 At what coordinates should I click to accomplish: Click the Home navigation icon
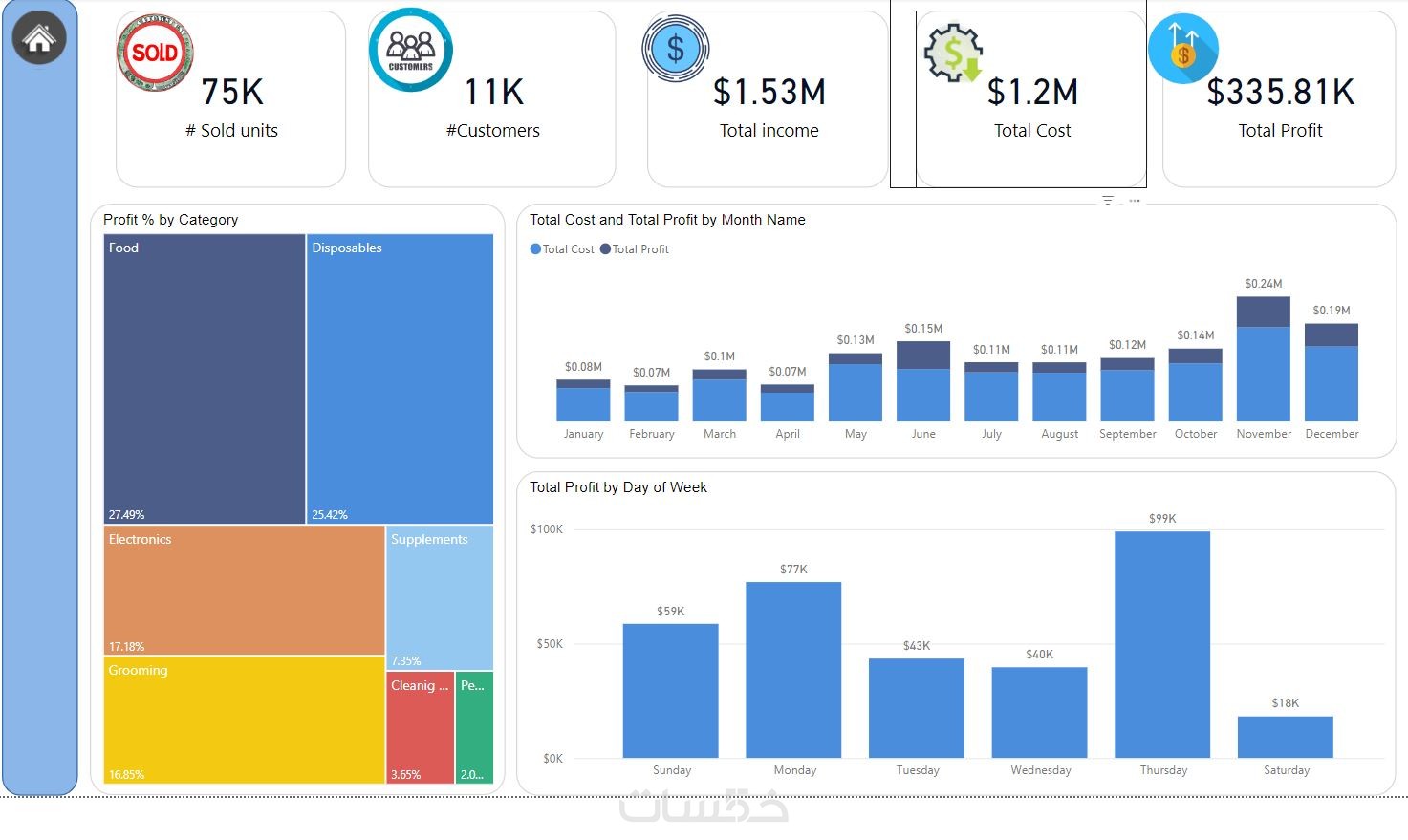click(39, 38)
